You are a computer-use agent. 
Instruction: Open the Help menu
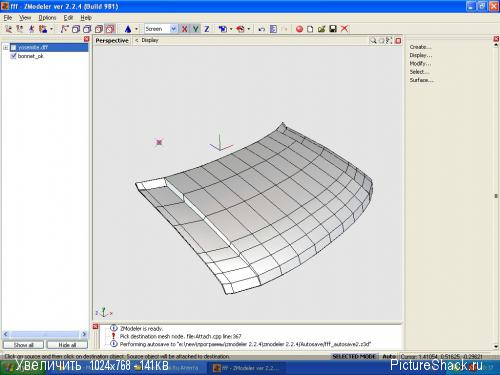tap(86, 18)
